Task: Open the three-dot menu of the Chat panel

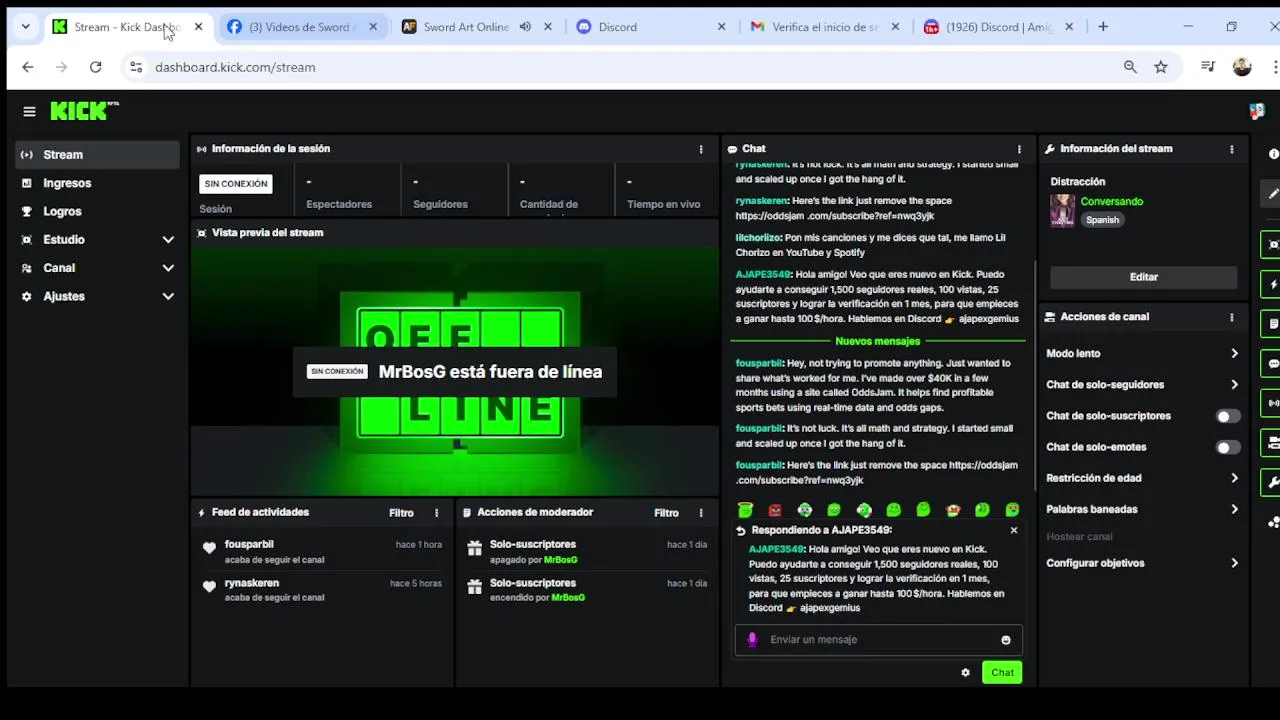Action: pos(1019,149)
